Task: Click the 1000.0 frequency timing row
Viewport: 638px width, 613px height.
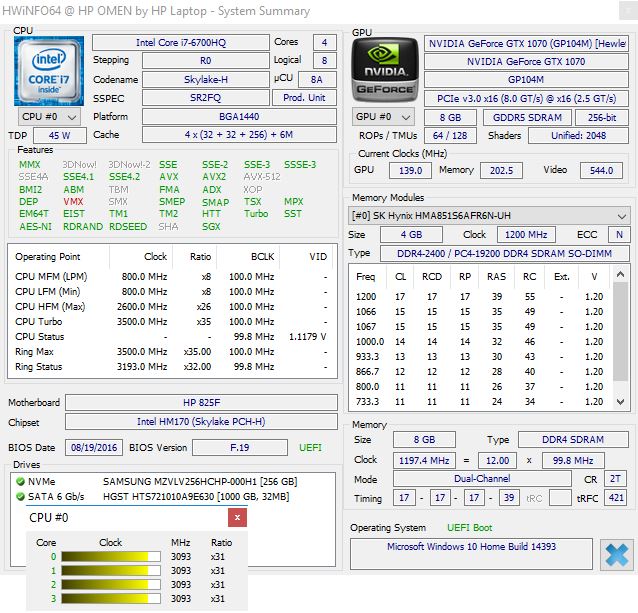Action: tap(479, 342)
